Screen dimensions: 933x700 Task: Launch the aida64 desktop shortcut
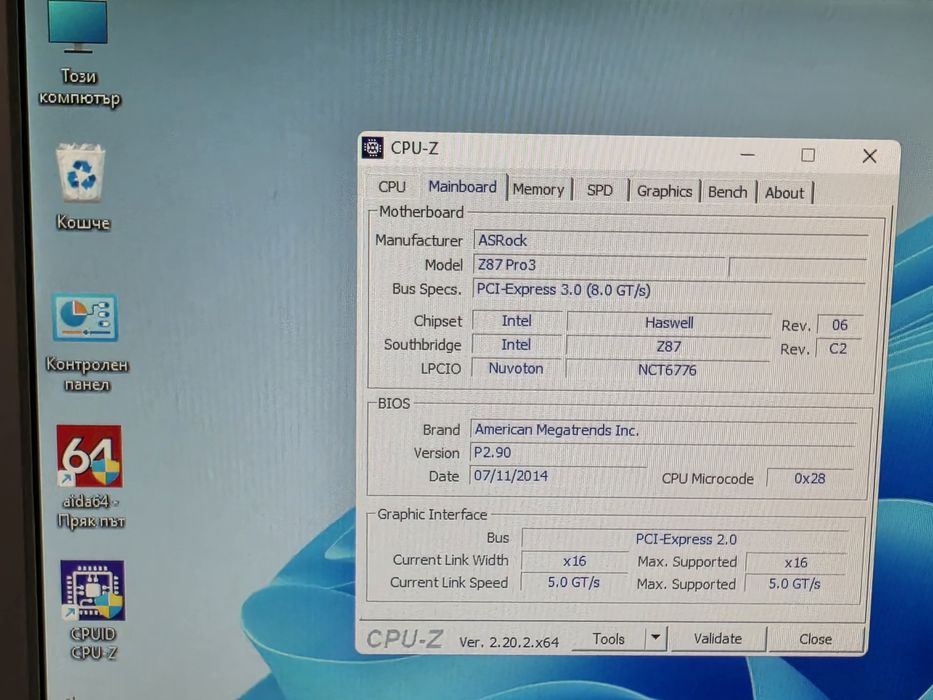pos(90,476)
